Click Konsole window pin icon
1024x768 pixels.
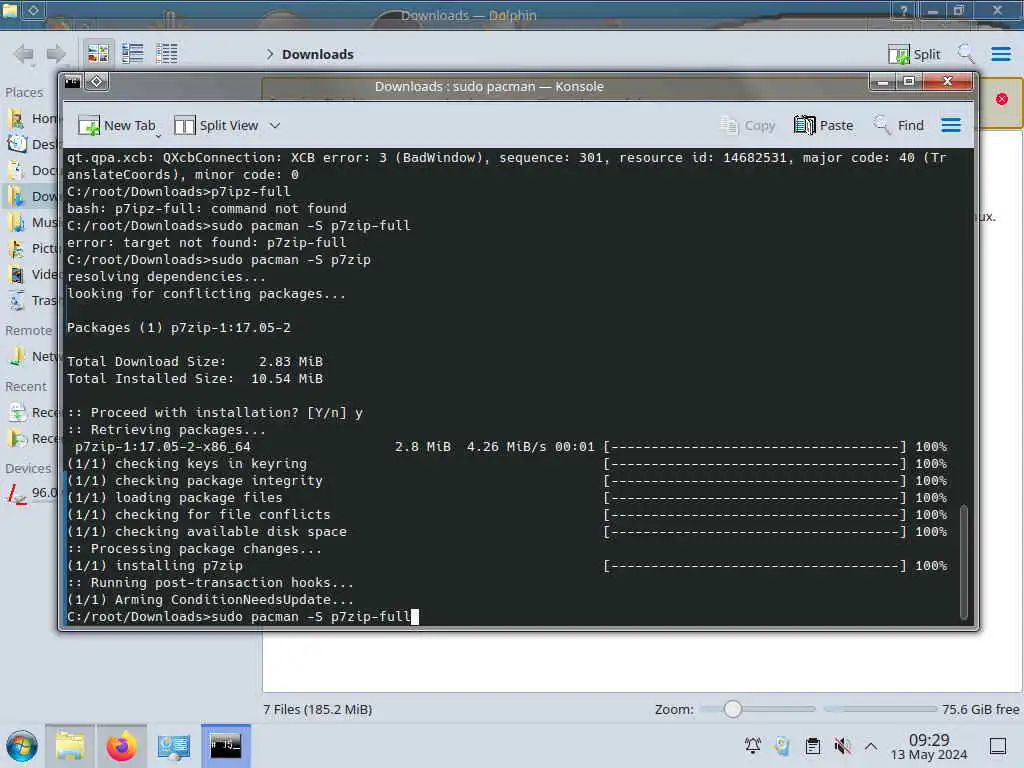pos(97,82)
